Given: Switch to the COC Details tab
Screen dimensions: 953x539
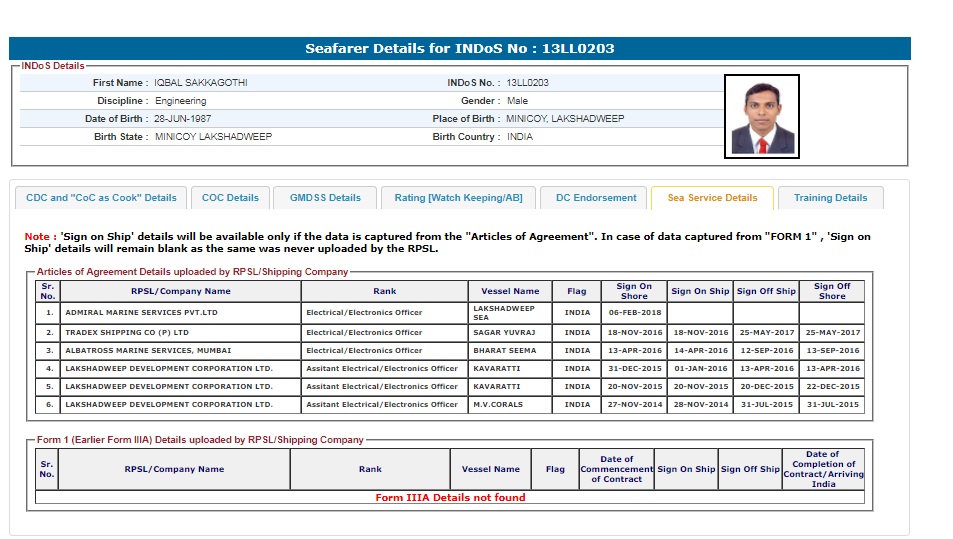Looking at the screenshot, I should coord(230,198).
